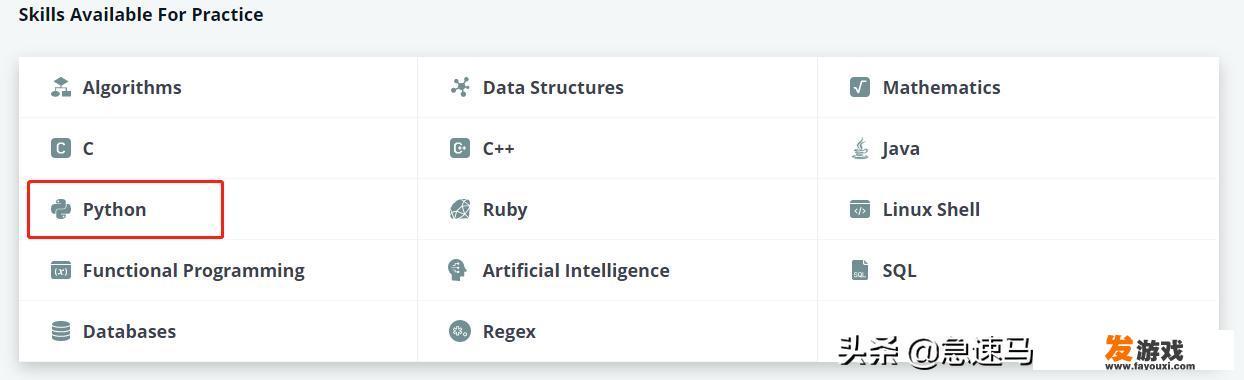This screenshot has width=1244, height=380.
Task: Choose the Artificial Intelligence skill
Action: (x=576, y=270)
